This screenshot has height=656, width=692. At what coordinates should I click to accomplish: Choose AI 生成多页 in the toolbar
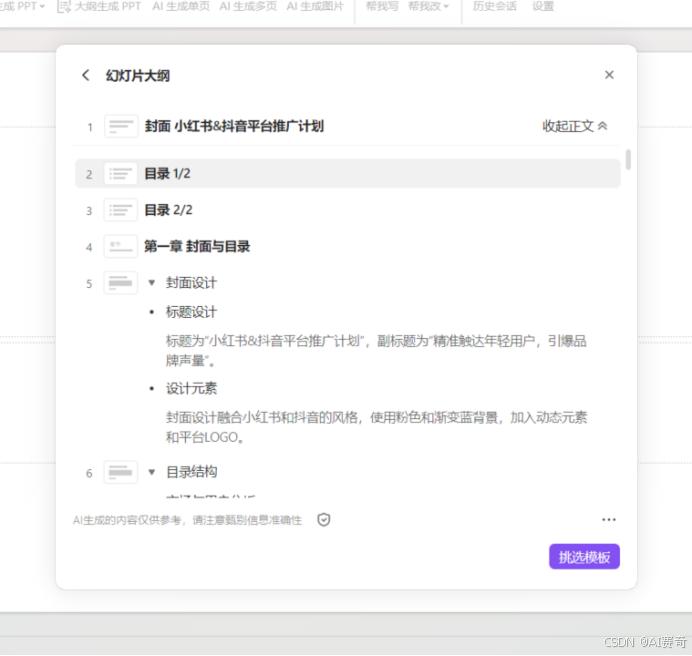coord(248,7)
